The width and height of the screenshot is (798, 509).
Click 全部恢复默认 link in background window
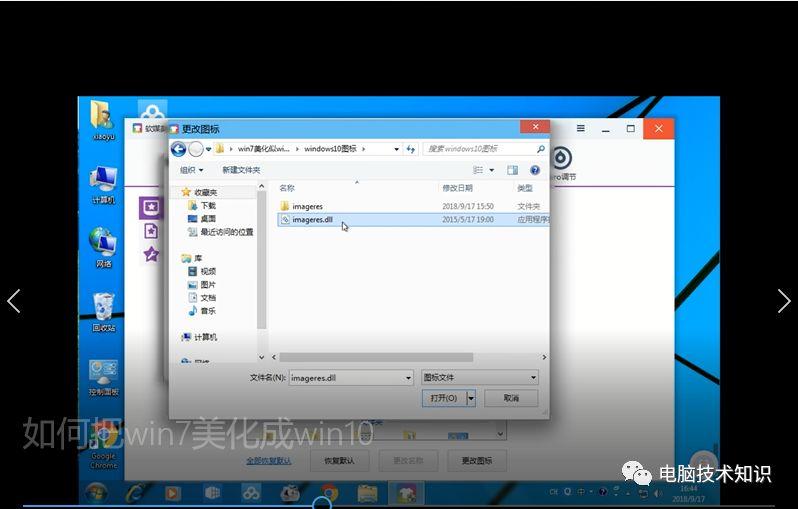(x=269, y=461)
